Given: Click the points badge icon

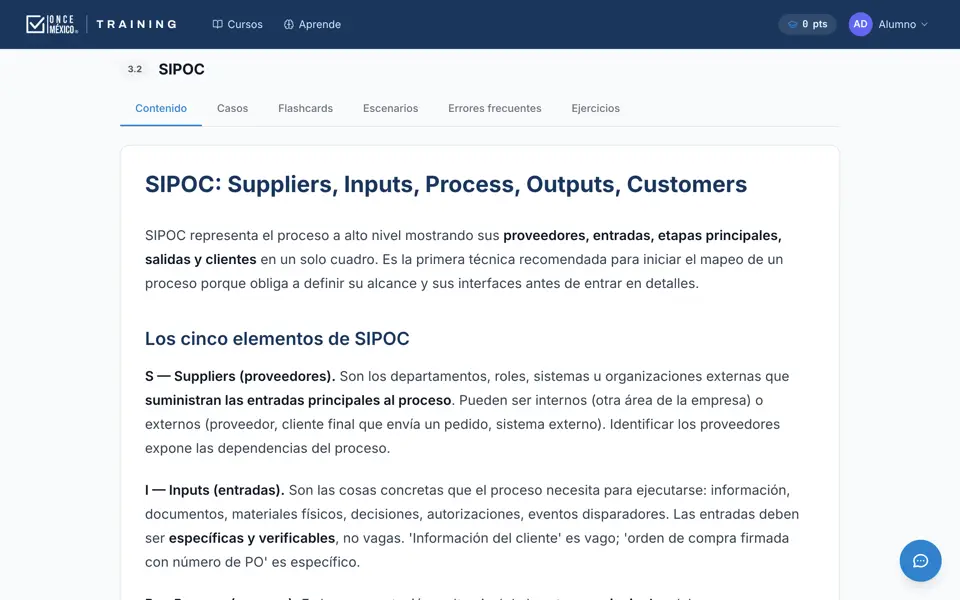Looking at the screenshot, I should 792,24.
